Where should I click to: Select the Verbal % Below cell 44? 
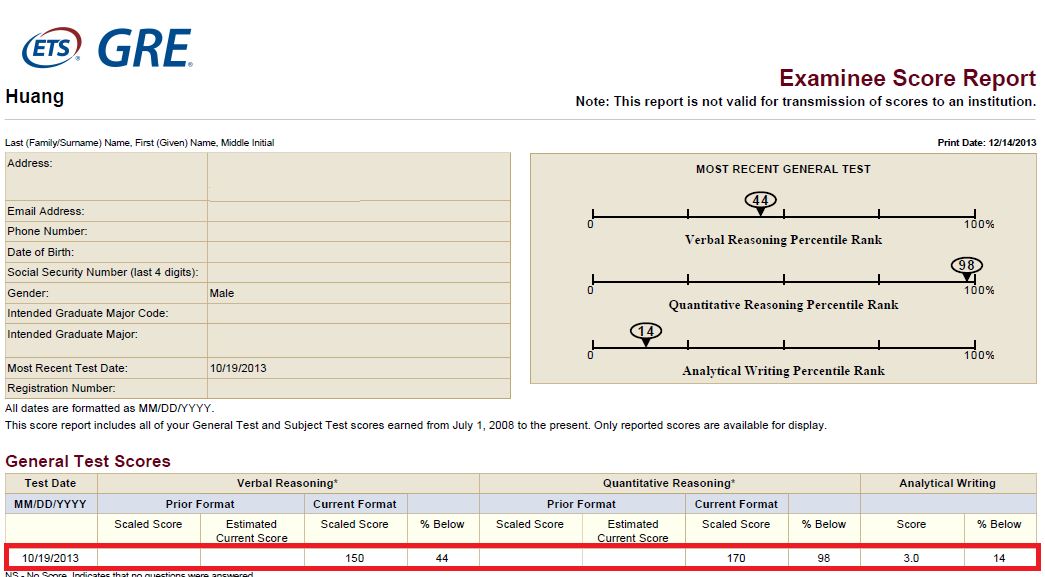pos(442,558)
